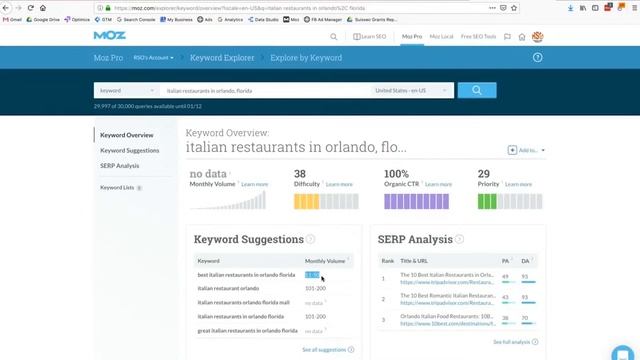
Task: Click info icon beside SERP Analysis heading
Action: coord(459,239)
